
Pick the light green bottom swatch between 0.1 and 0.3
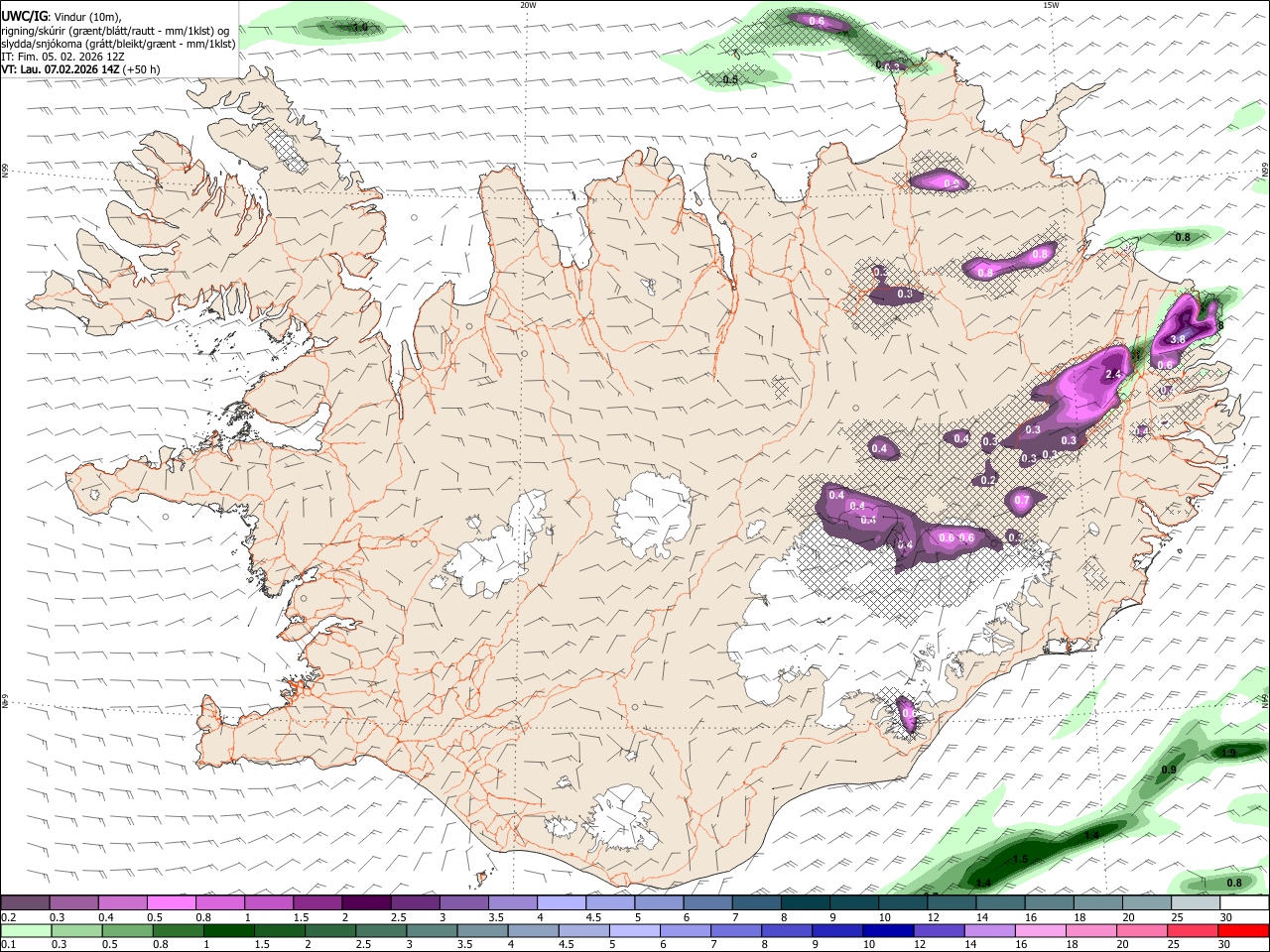(25, 931)
